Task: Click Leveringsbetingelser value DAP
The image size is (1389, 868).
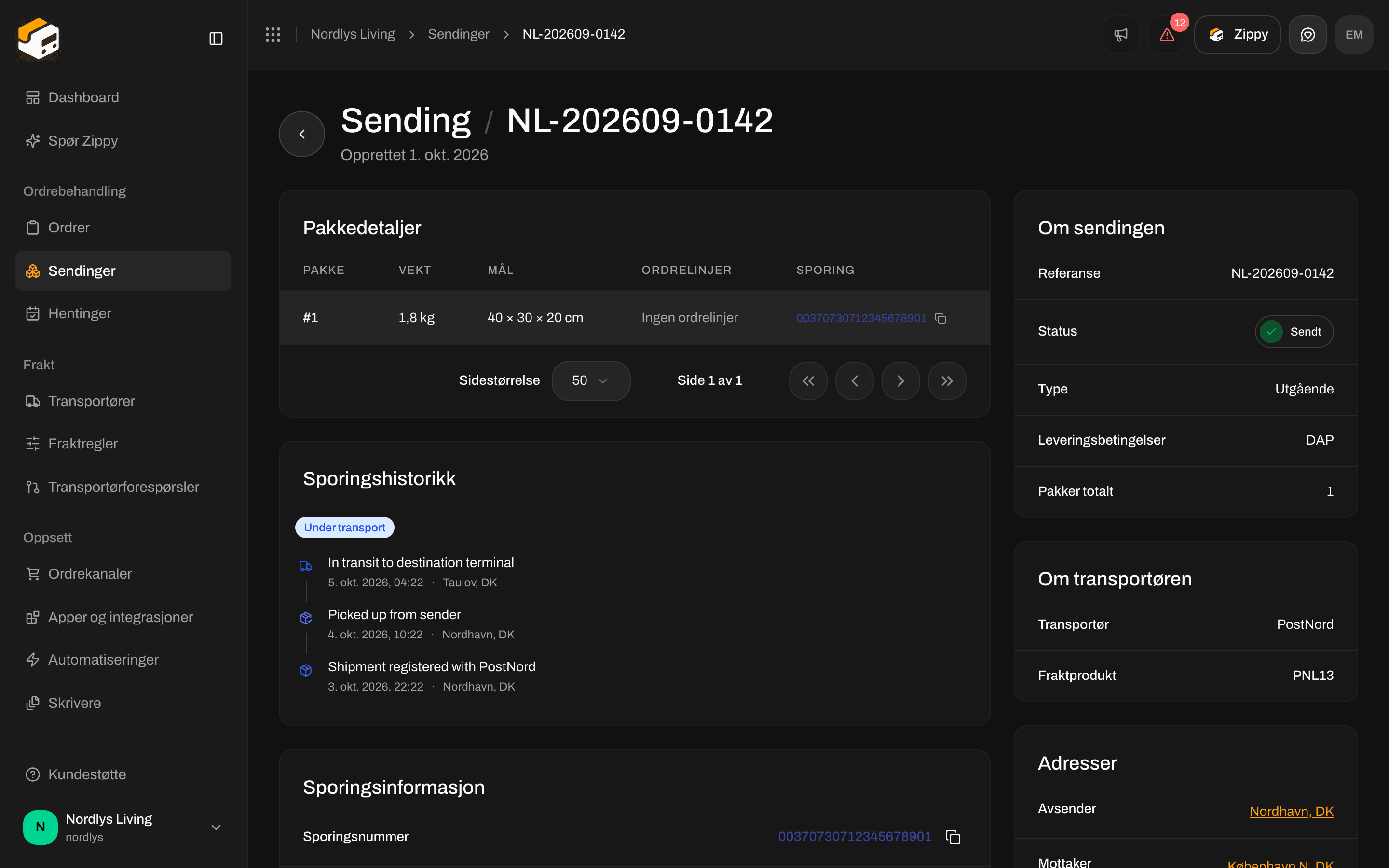Action: (1320, 440)
